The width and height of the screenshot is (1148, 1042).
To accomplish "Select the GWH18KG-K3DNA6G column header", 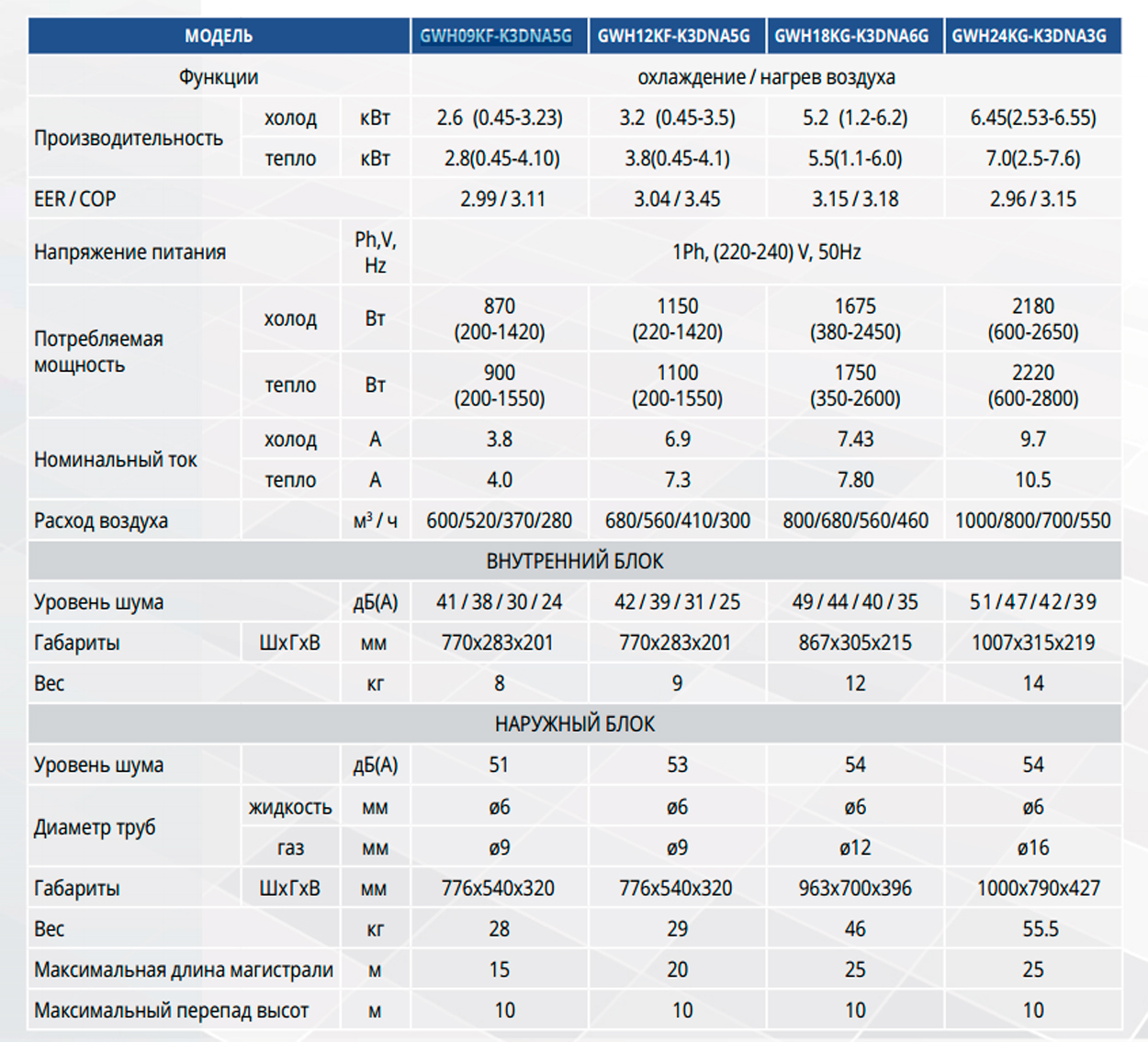I will pyautogui.click(x=851, y=36).
